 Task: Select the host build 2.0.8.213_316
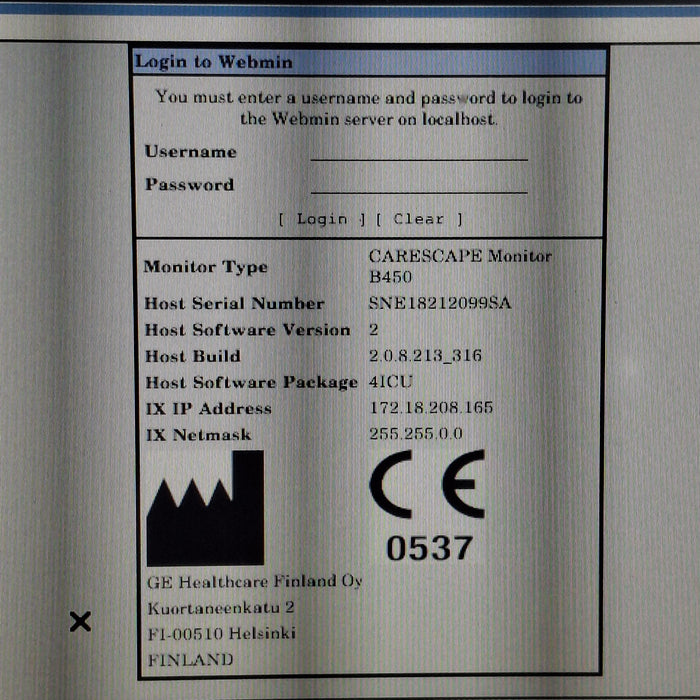(x=425, y=356)
